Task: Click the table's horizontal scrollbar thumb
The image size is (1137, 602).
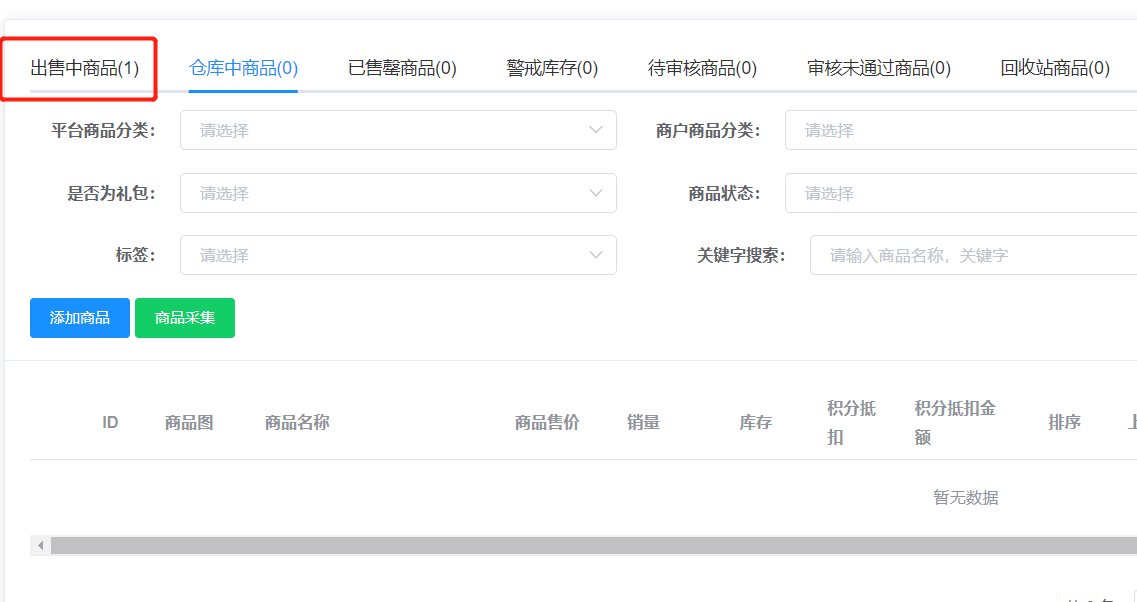Action: (590, 546)
